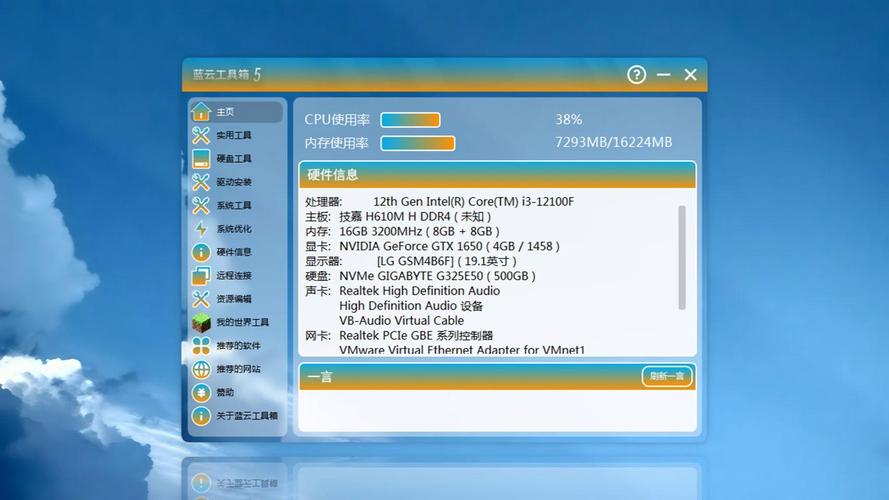Click the 硬件信息 info circle icon
The height and width of the screenshot is (500, 889).
pos(201,252)
